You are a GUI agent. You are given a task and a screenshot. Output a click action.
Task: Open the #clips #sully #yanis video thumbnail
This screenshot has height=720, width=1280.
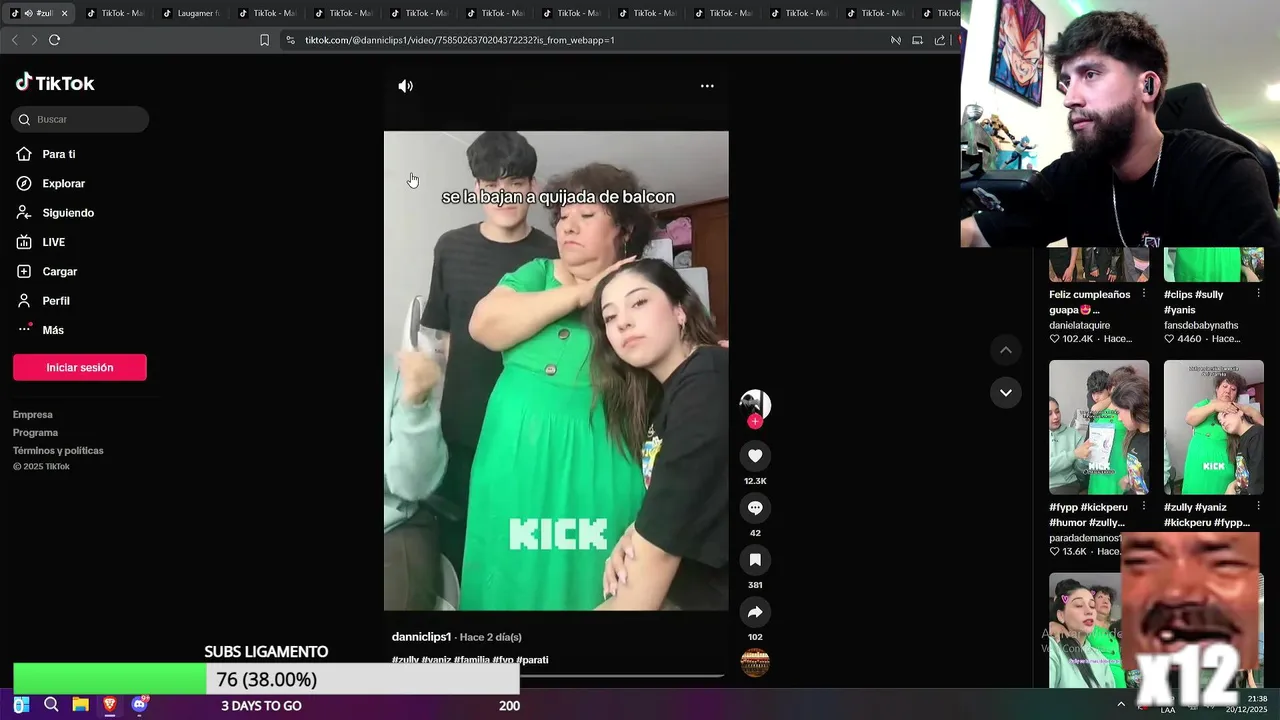coord(1214,264)
